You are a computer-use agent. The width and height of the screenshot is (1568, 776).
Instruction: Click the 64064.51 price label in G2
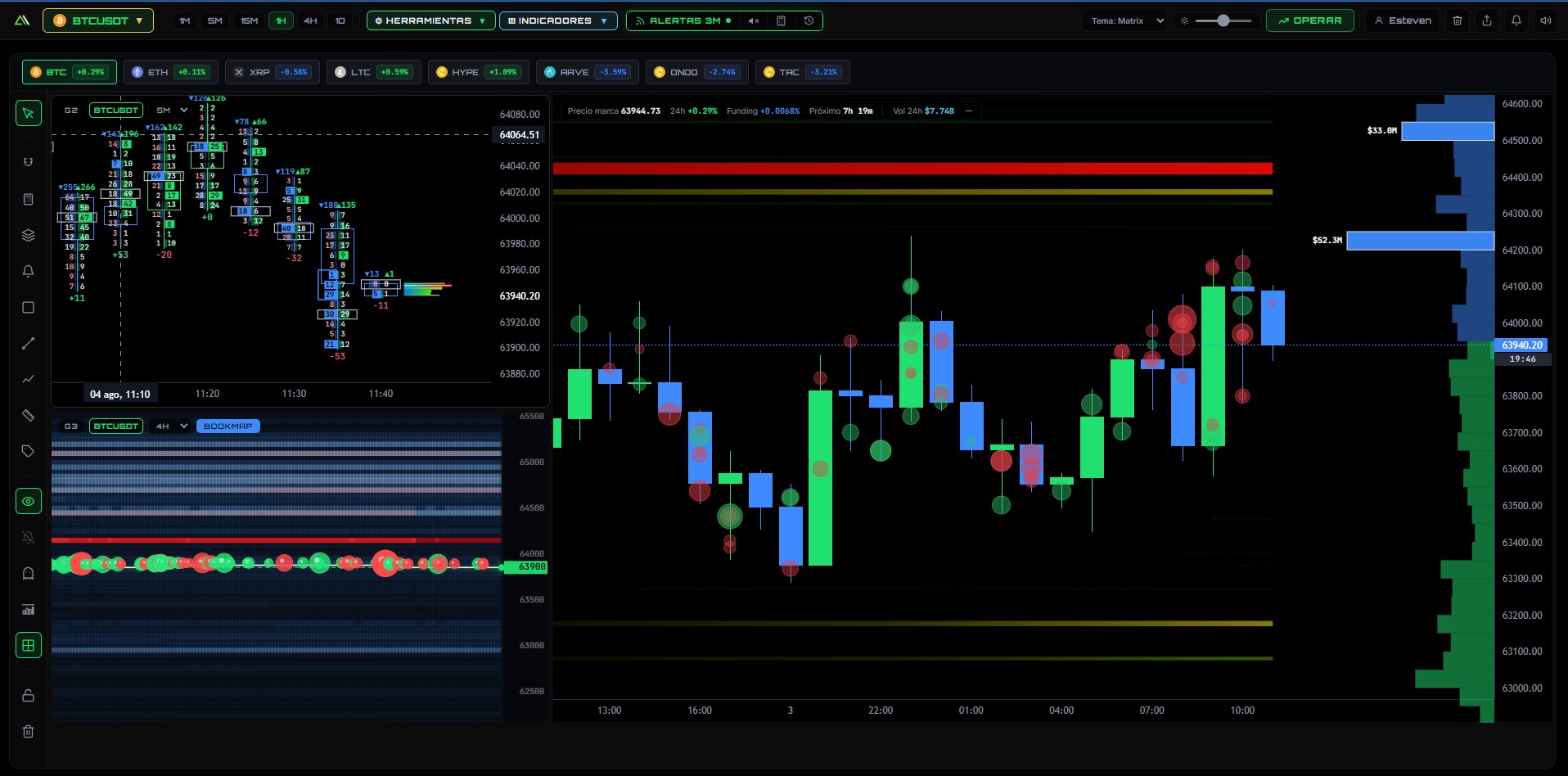coord(520,135)
